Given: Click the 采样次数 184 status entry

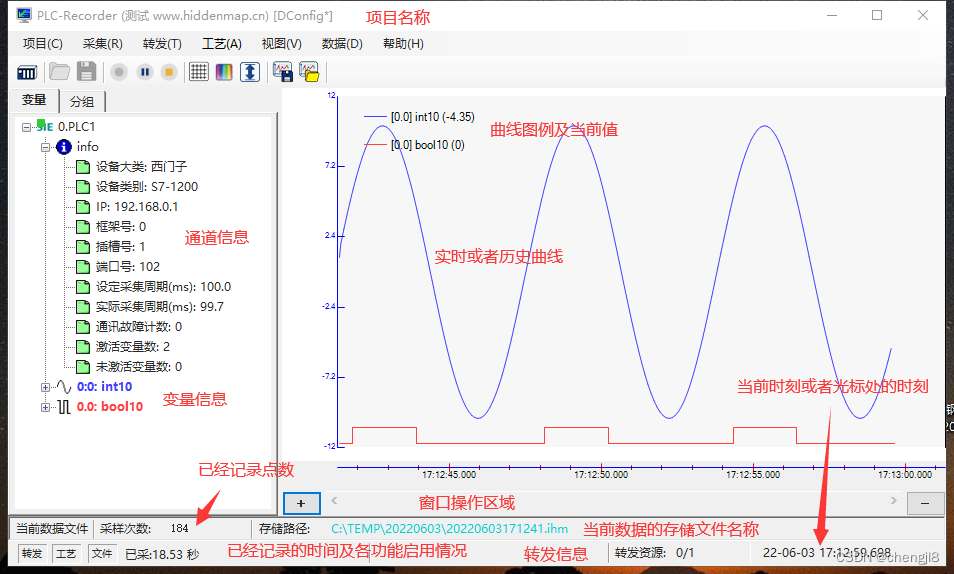Looking at the screenshot, I should pos(144,528).
